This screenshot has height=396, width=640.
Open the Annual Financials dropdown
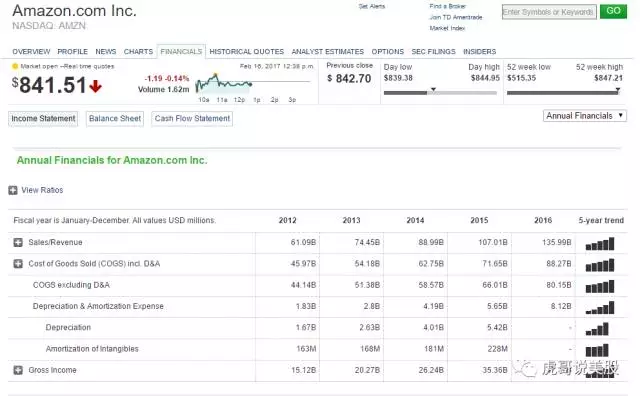tap(584, 116)
